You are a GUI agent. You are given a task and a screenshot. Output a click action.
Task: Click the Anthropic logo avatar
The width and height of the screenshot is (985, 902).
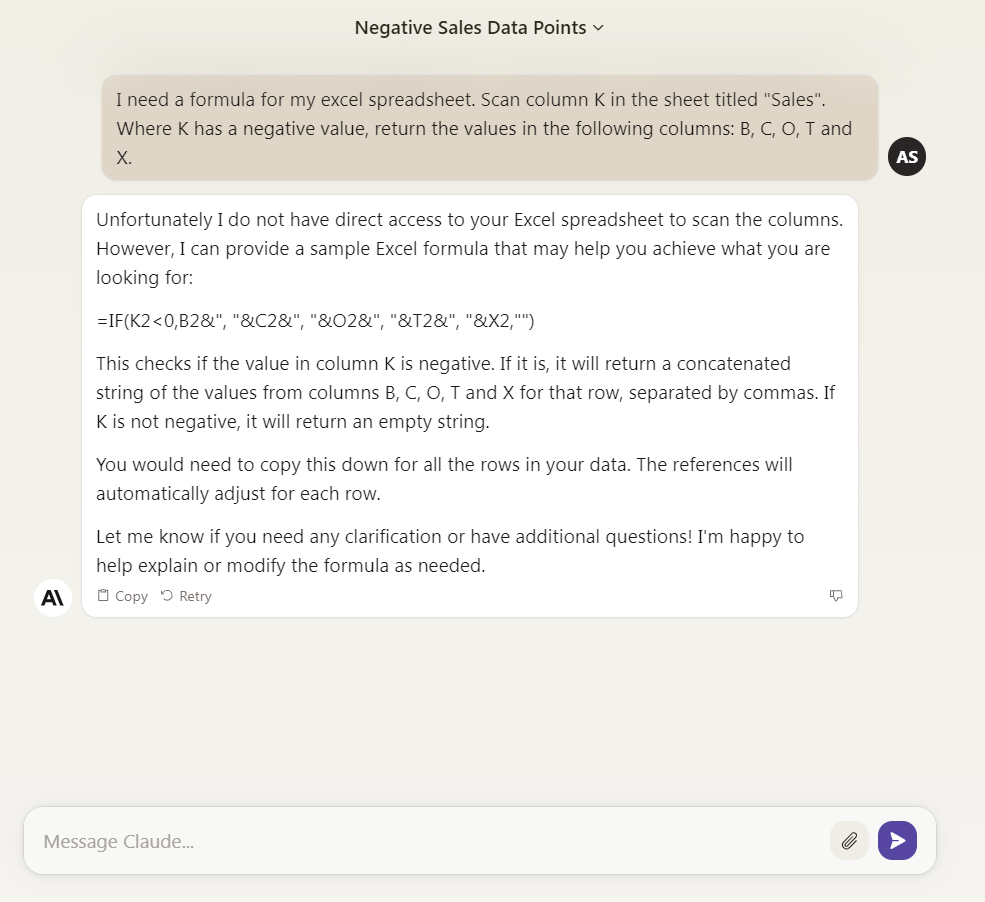[x=53, y=597]
